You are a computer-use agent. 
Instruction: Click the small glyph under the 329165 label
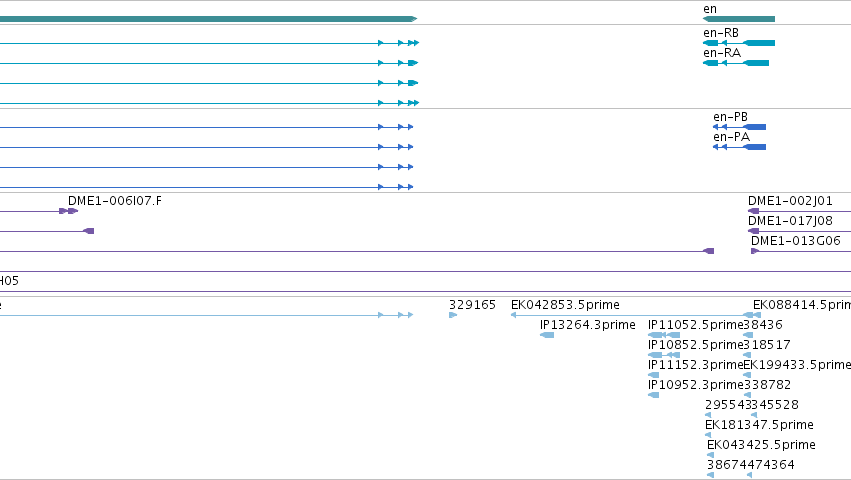tap(453, 315)
